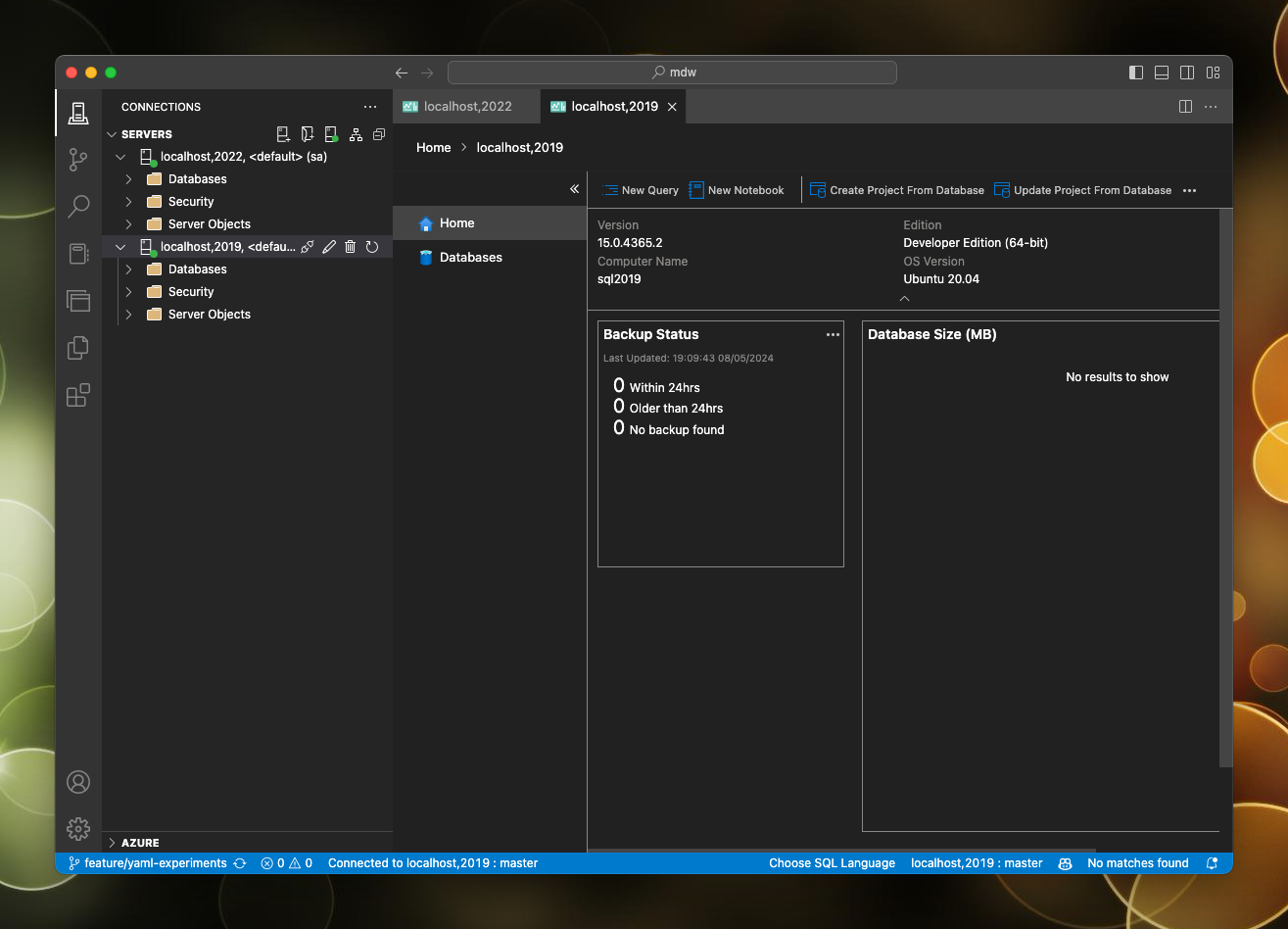Expand Security under localhost,2019
This screenshot has width=1288, height=929.
point(128,292)
